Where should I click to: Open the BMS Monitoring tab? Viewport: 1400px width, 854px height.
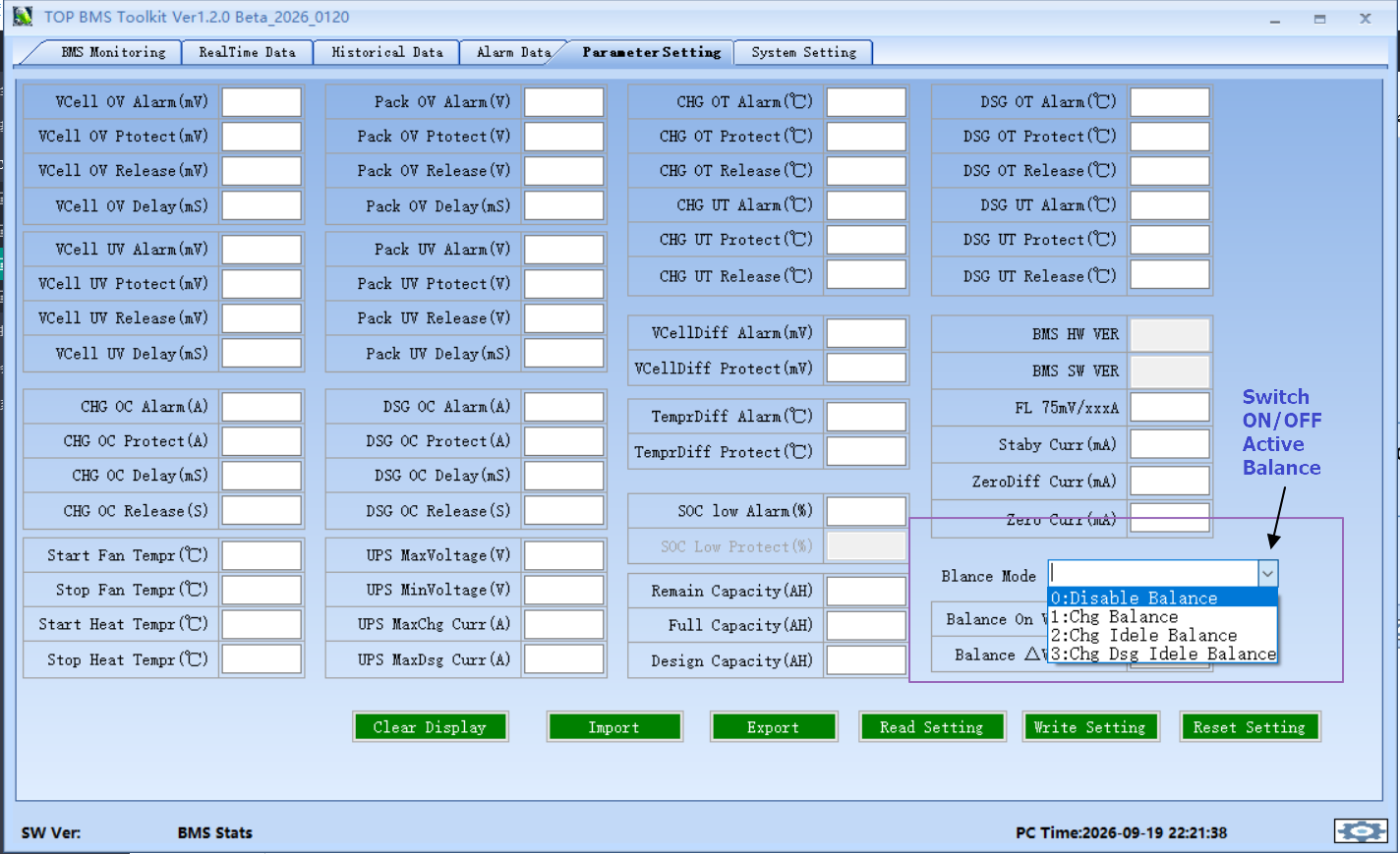pyautogui.click(x=113, y=52)
